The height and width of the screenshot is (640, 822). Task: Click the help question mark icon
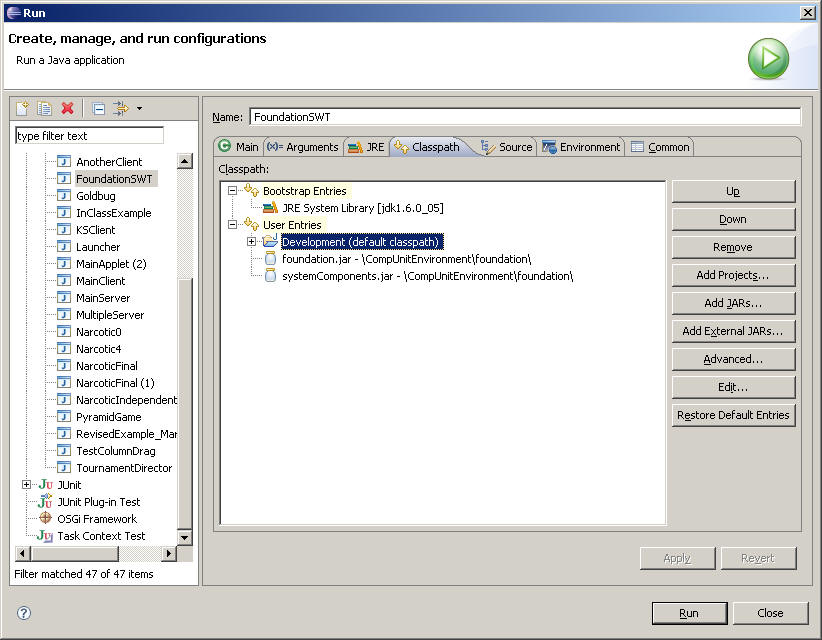click(24, 613)
